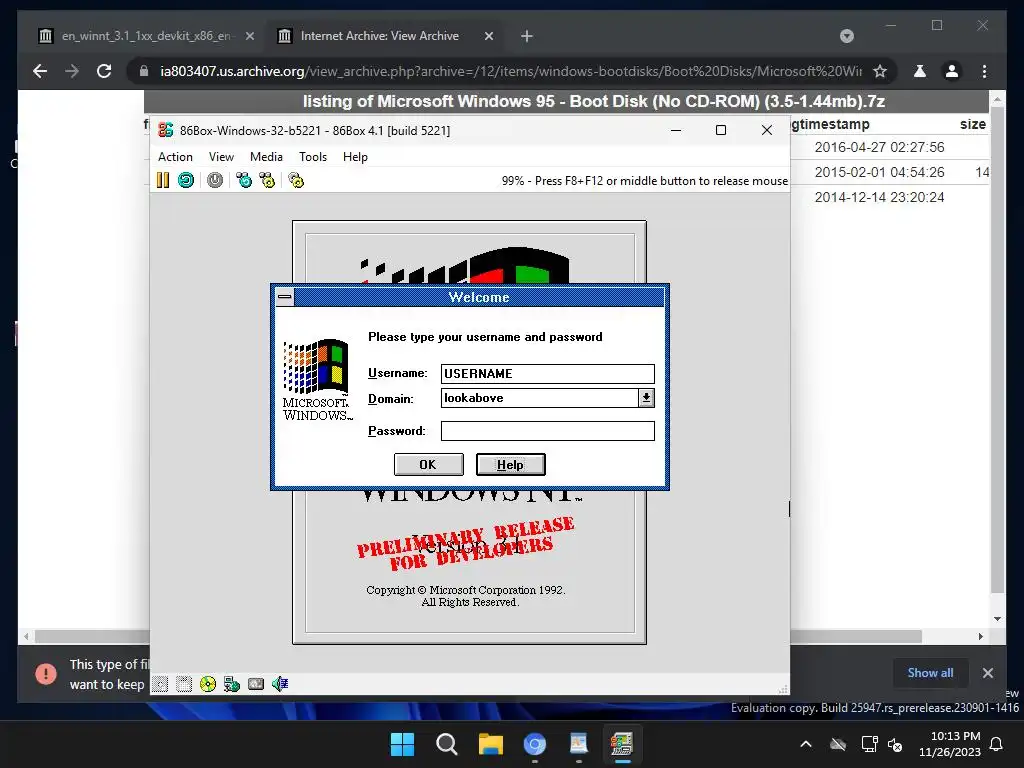The width and height of the screenshot is (1024, 768).
Task: Click the browser address bar URL
Action: point(511,71)
